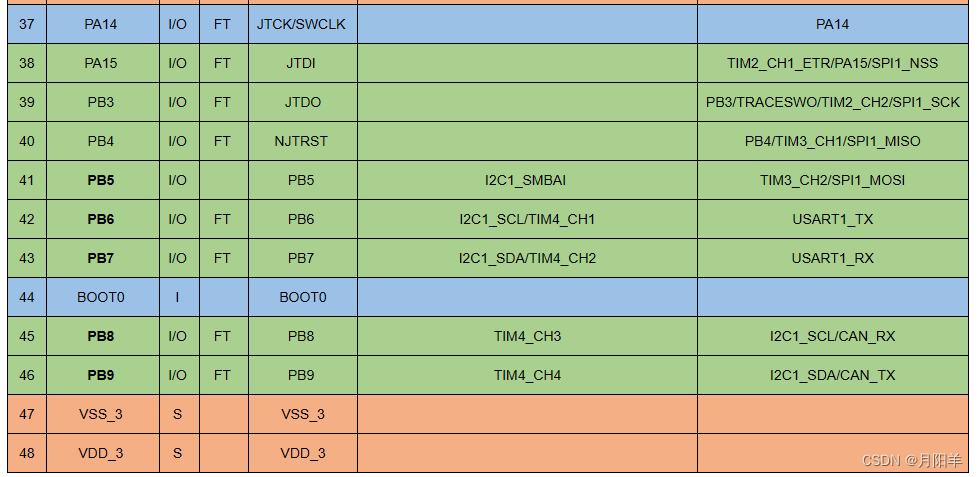Click the USART1_RX remap cell
The width and height of the screenshot is (978, 477).
[832, 258]
